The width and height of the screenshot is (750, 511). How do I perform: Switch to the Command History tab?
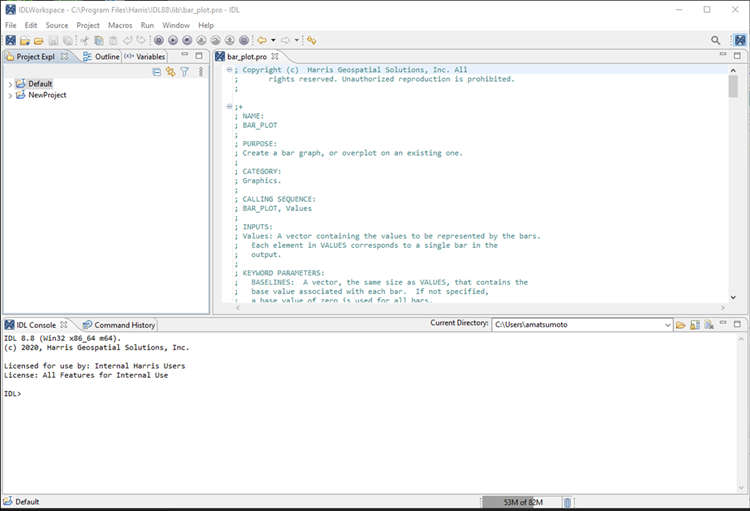coord(124,325)
